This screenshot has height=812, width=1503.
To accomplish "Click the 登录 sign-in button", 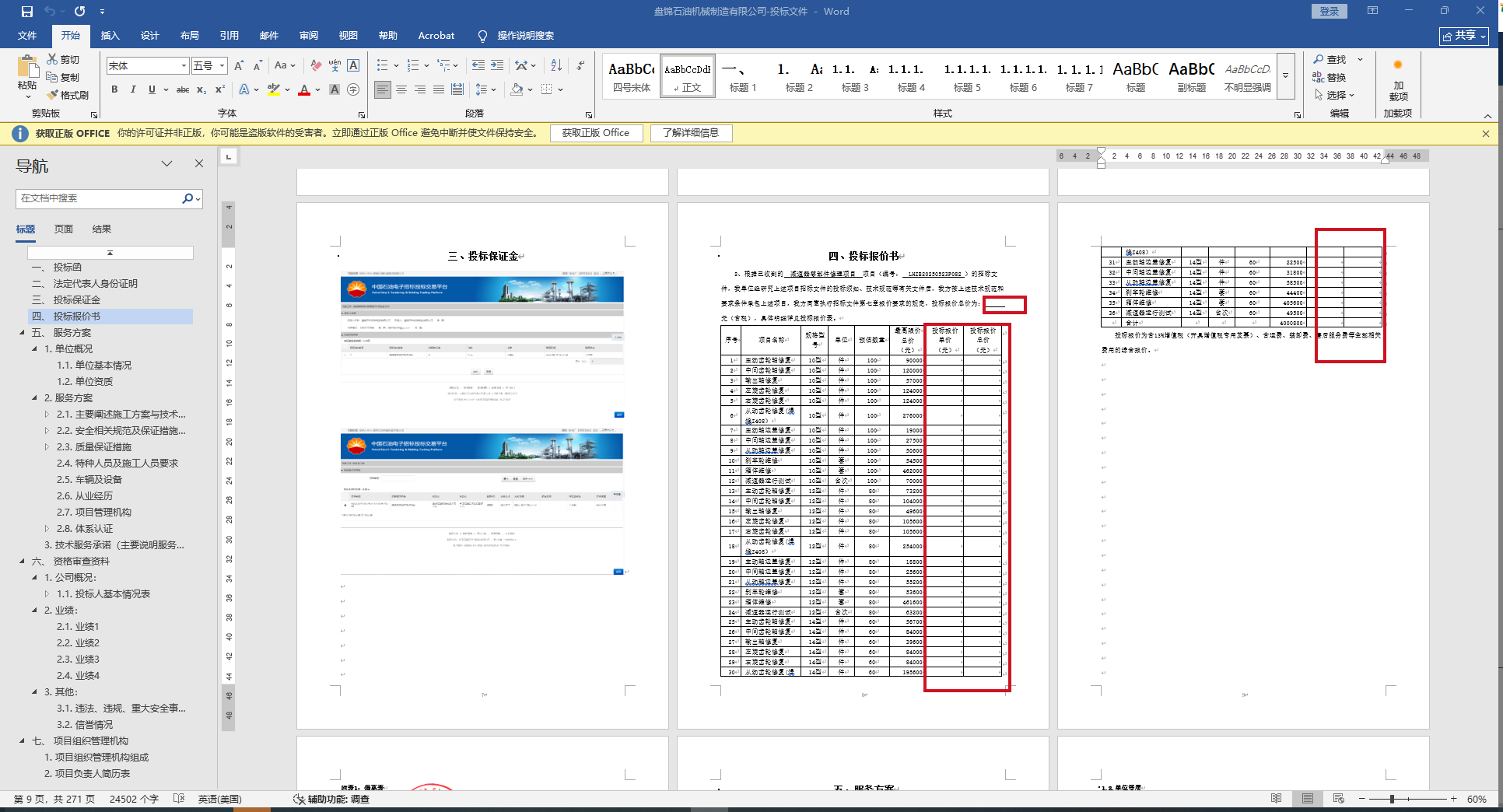I will pyautogui.click(x=1330, y=11).
